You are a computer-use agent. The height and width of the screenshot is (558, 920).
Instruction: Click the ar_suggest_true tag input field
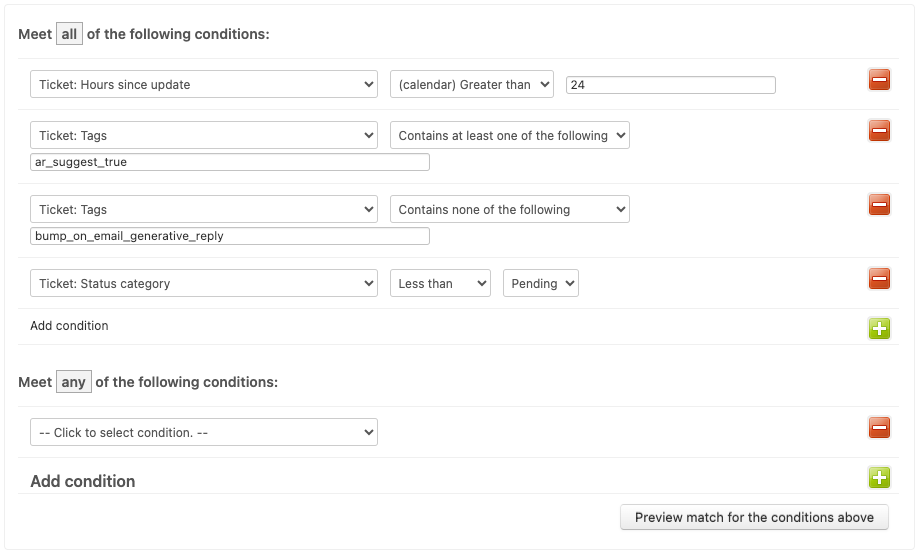click(x=230, y=162)
